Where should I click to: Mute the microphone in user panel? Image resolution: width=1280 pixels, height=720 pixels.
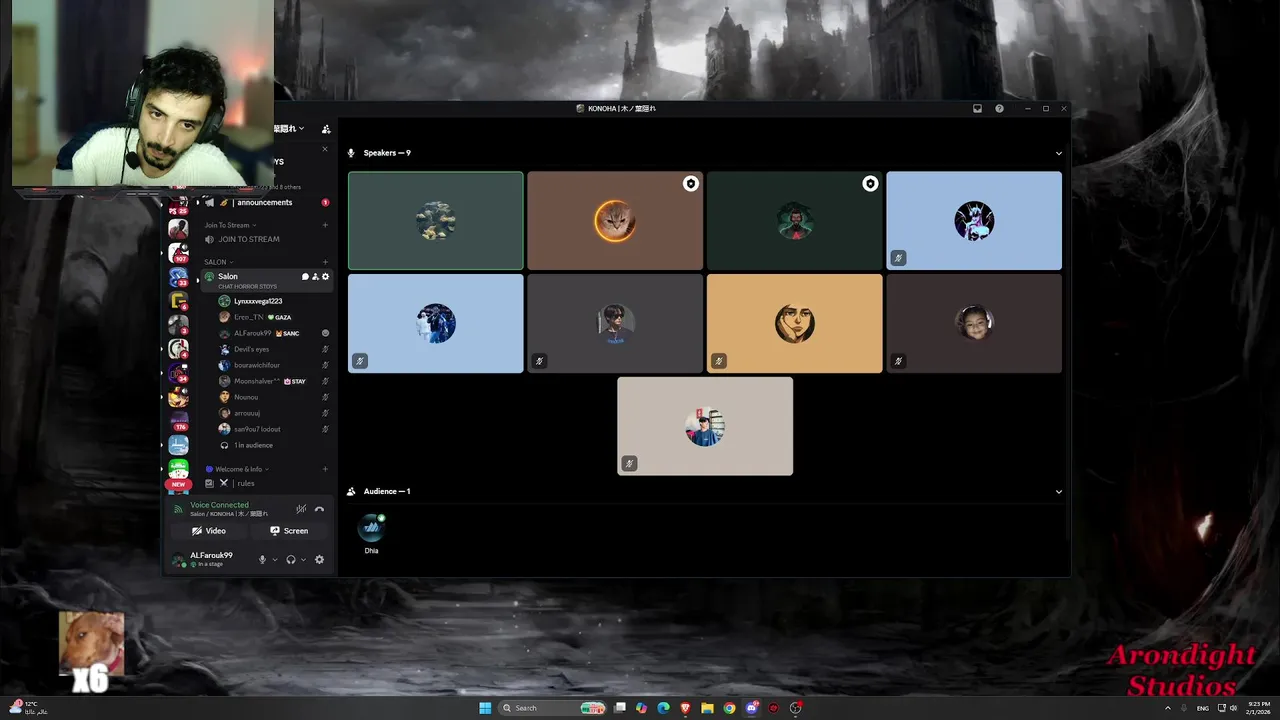[263, 559]
